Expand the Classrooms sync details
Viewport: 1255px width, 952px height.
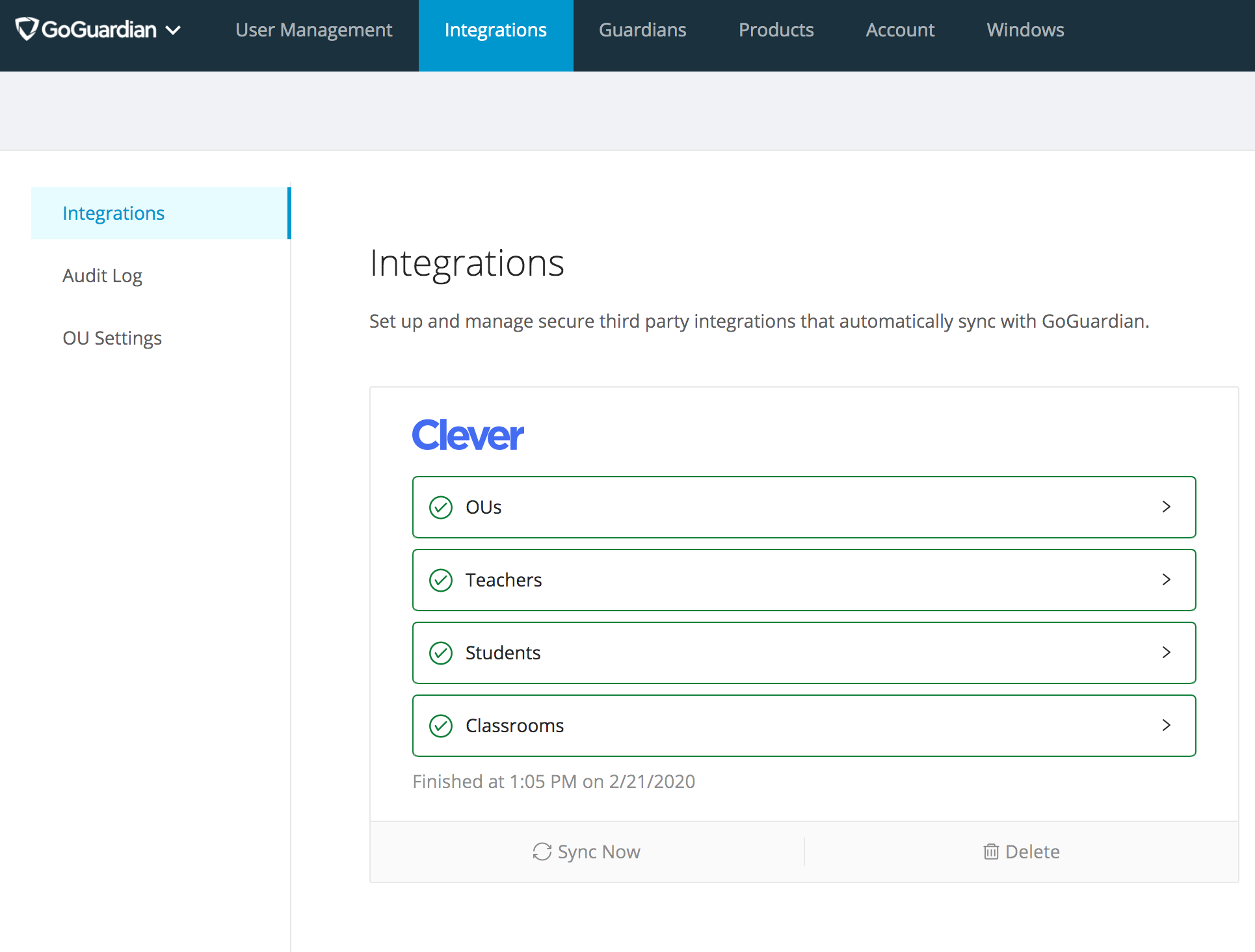click(x=1167, y=726)
